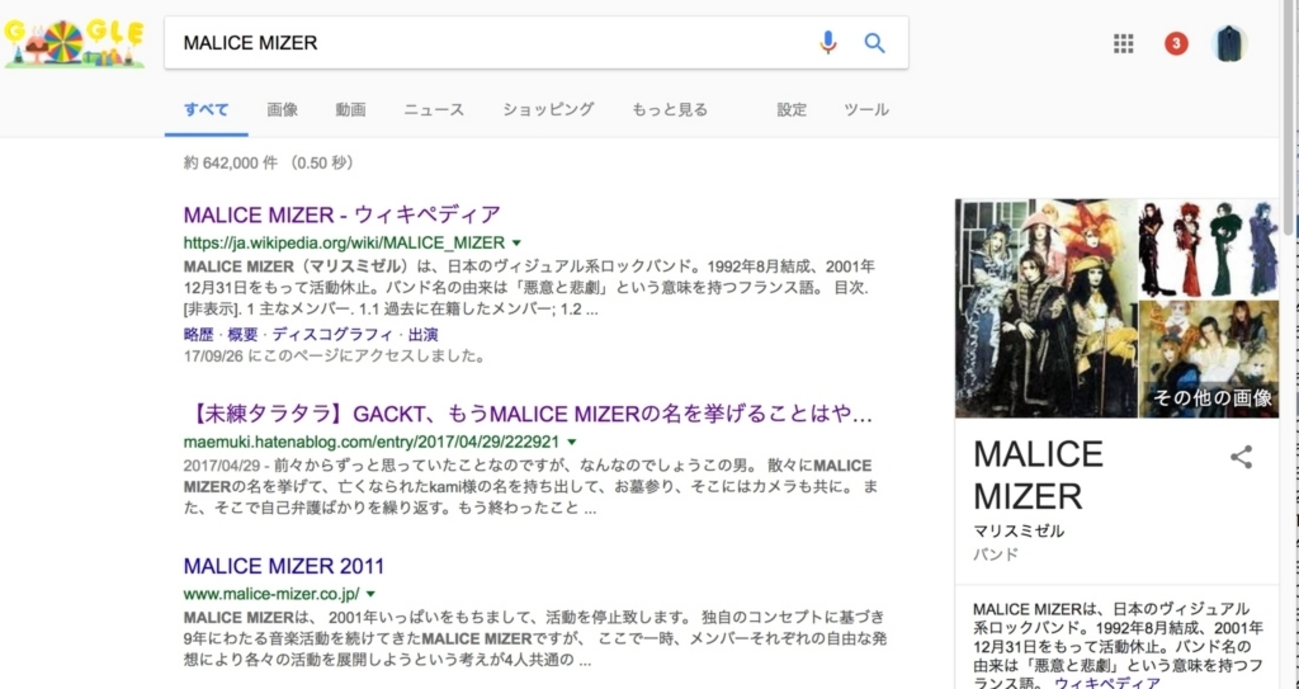Image resolution: width=1299 pixels, height=689 pixels.
Task: Select the すべて tab
Action: (x=206, y=110)
